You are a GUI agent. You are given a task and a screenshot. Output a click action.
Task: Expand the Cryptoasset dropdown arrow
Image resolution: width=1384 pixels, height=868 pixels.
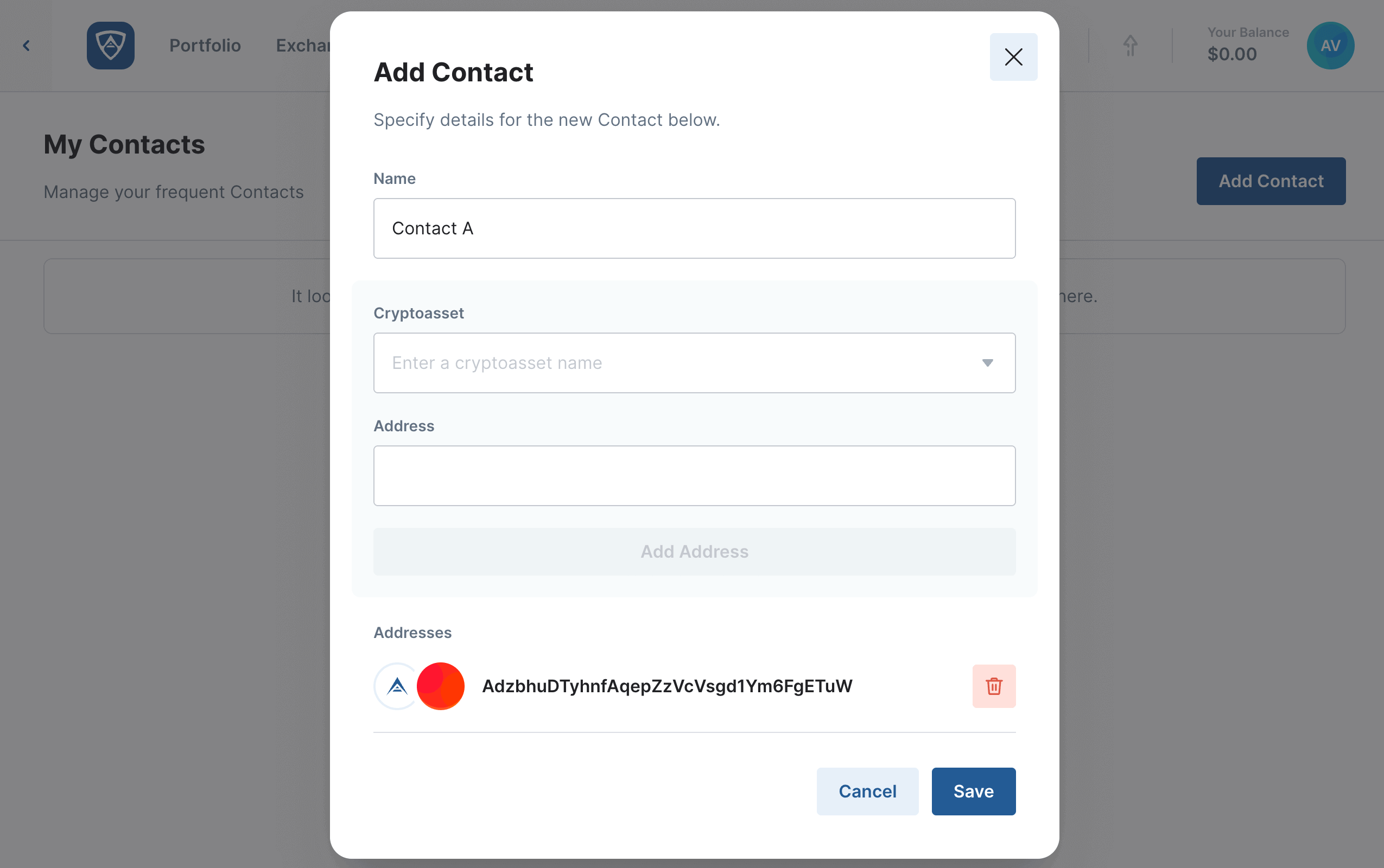987,363
